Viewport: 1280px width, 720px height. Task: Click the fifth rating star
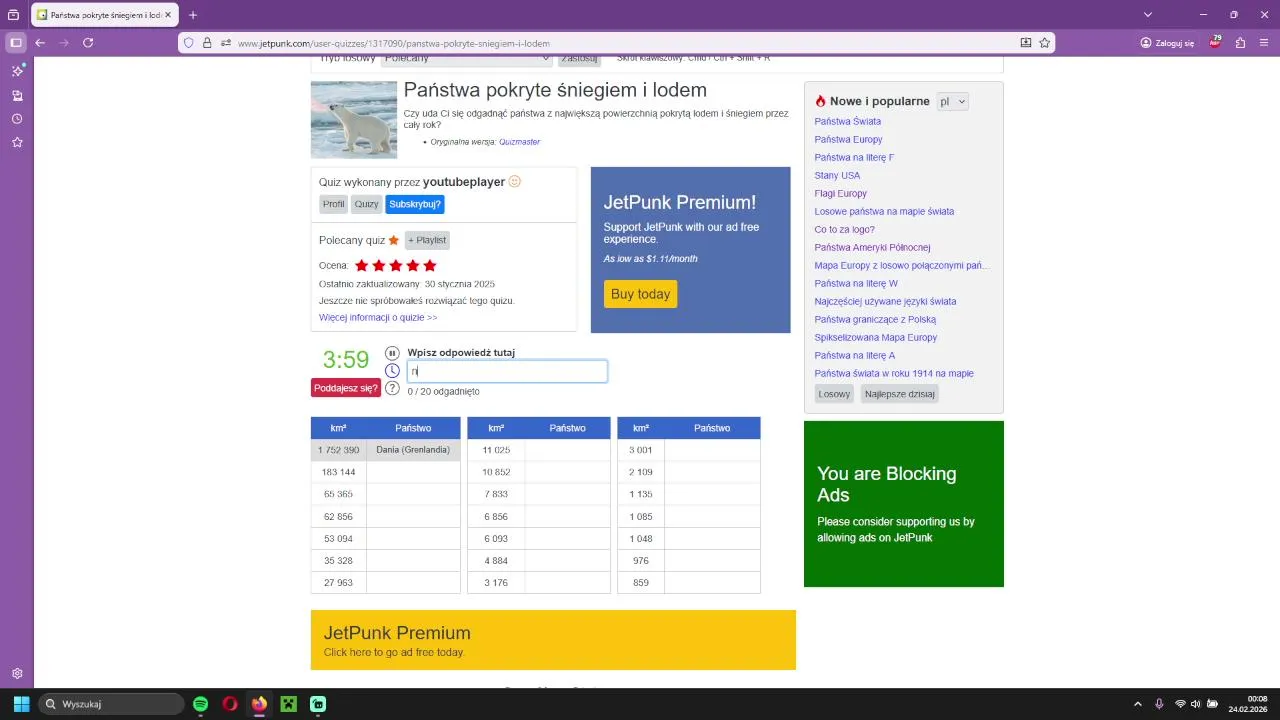click(430, 266)
